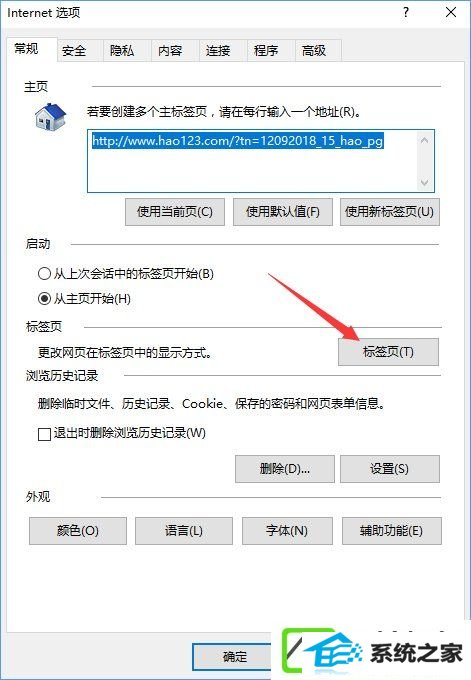Click the 删除(D)... button
This screenshot has width=471, height=680.
coord(285,469)
